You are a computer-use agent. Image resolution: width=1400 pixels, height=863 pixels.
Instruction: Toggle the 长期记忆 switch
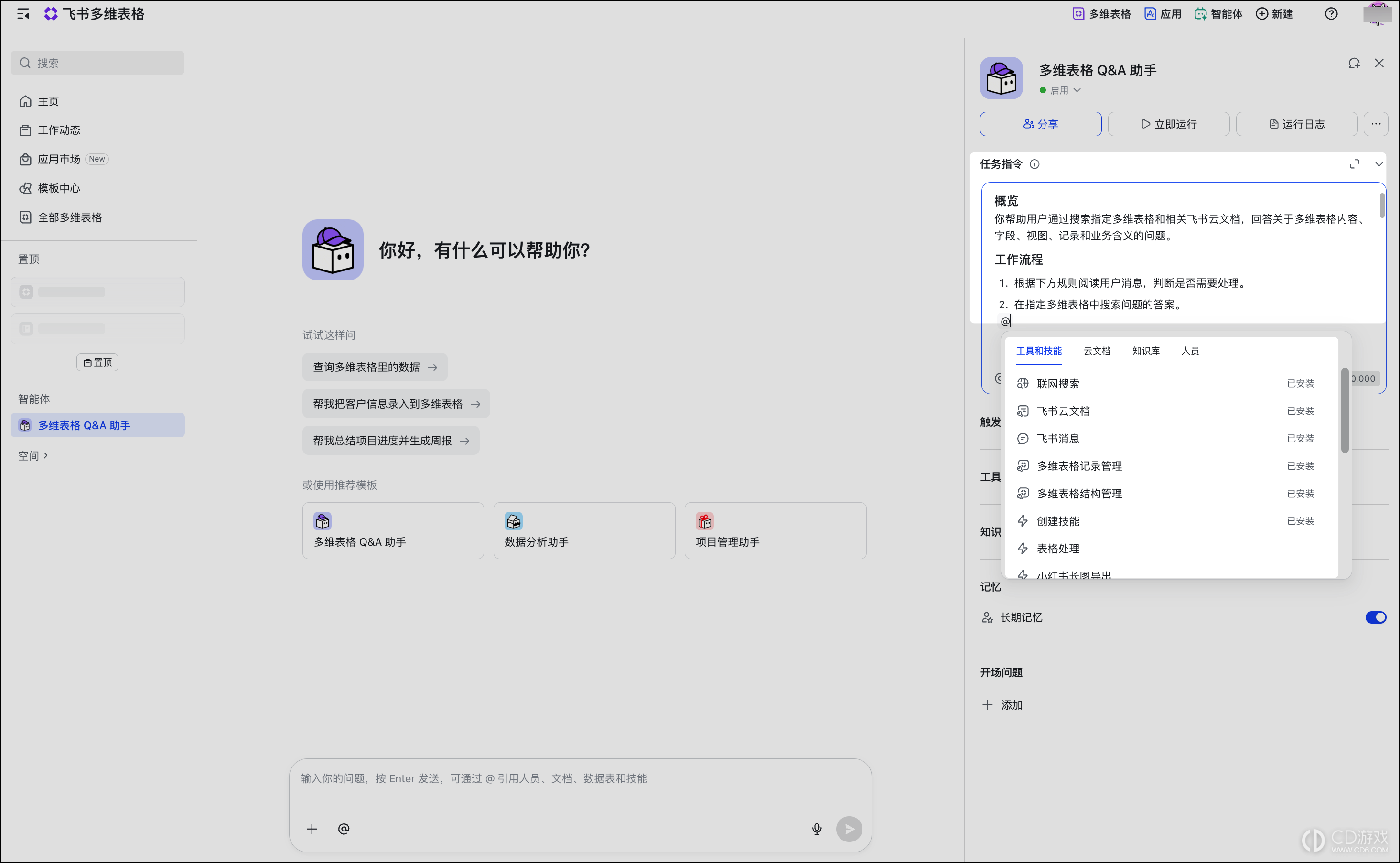point(1376,617)
